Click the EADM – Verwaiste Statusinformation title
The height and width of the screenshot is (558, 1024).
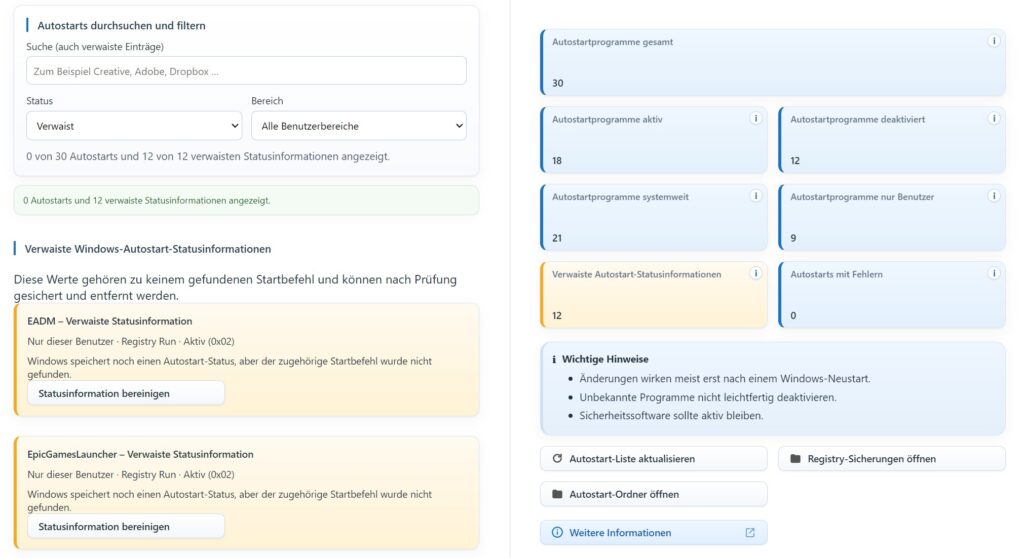[110, 321]
